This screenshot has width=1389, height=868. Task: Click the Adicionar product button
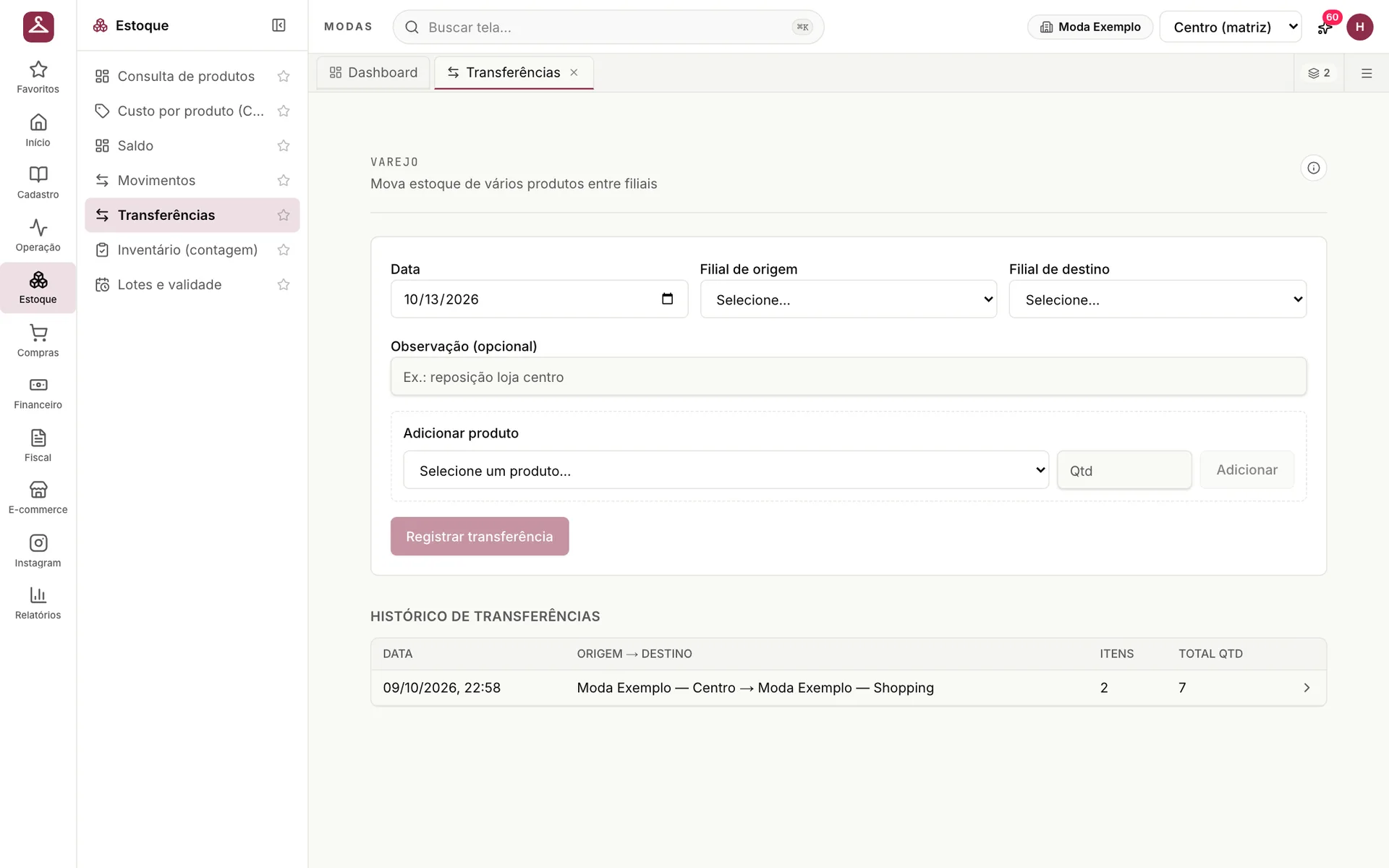coord(1246,469)
